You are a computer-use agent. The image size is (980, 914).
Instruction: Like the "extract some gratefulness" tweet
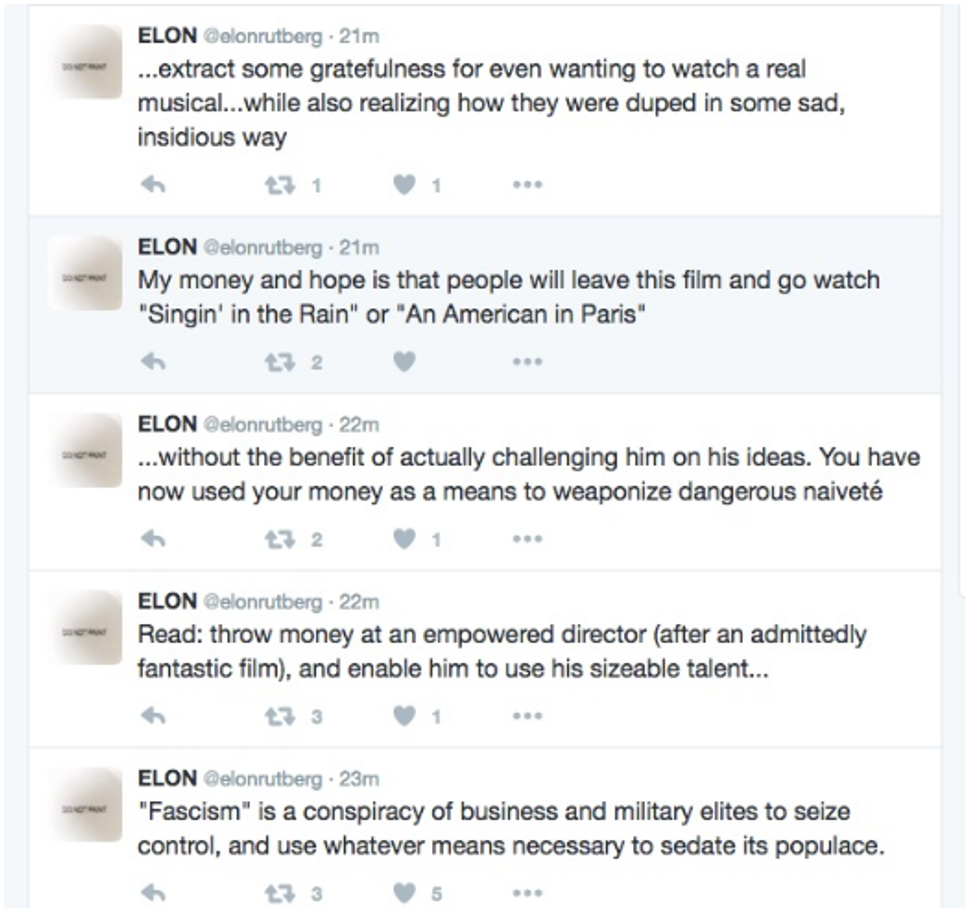coord(404,185)
